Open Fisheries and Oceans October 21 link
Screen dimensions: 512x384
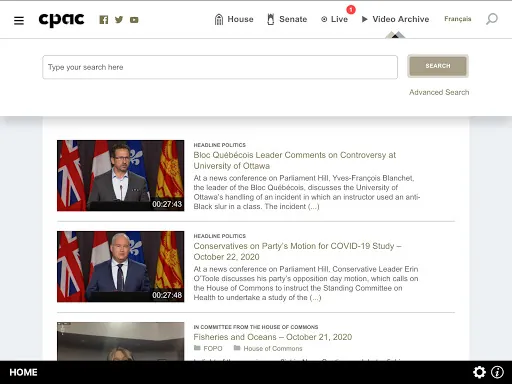point(273,337)
